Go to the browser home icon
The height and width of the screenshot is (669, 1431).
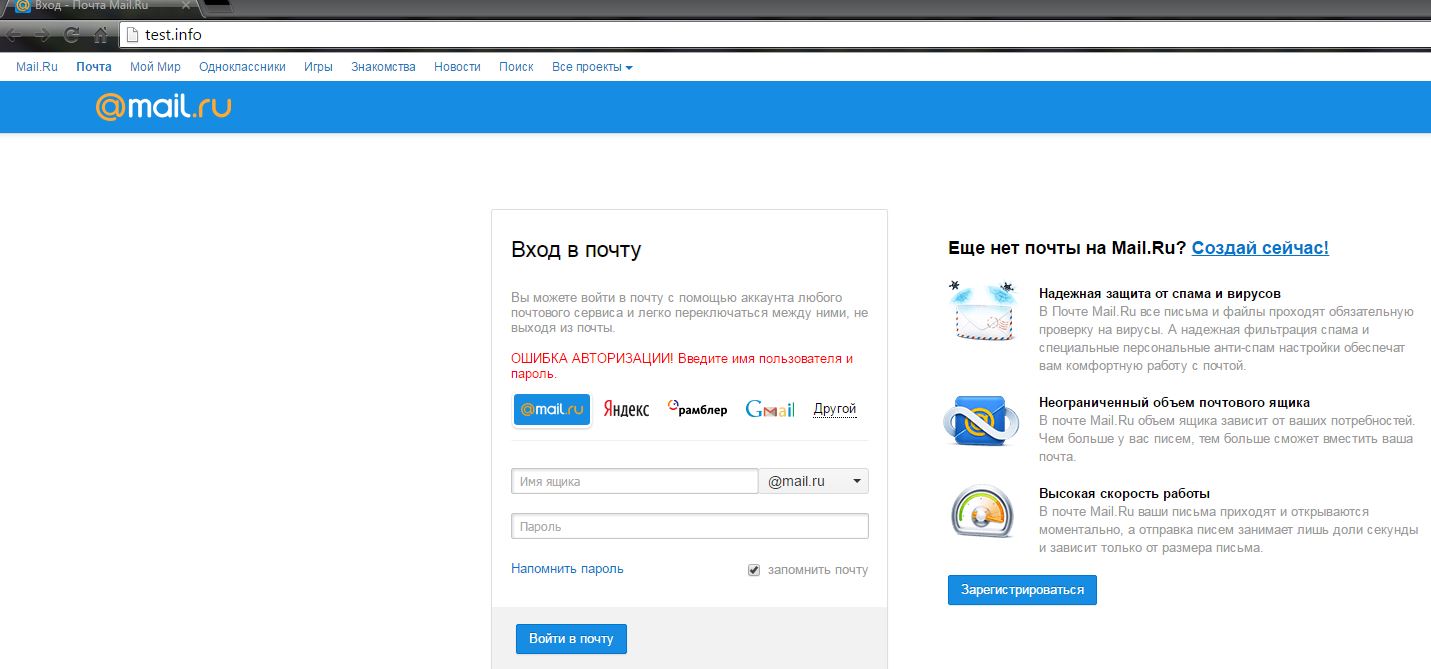tap(100, 35)
